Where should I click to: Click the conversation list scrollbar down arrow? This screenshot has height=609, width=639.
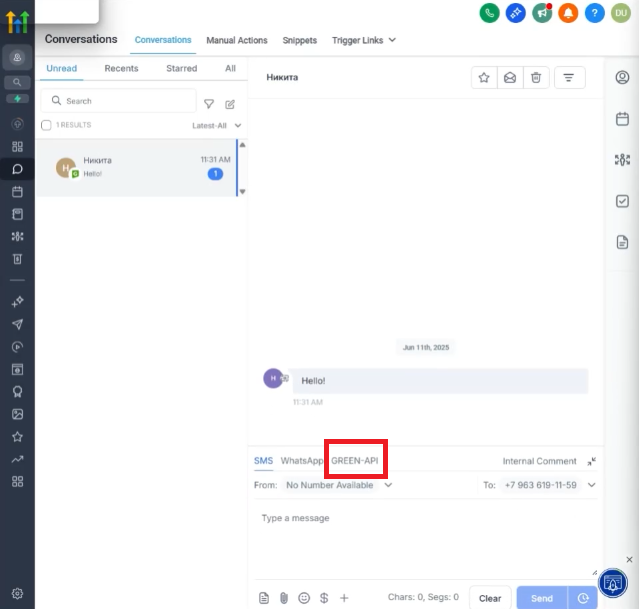point(242,191)
